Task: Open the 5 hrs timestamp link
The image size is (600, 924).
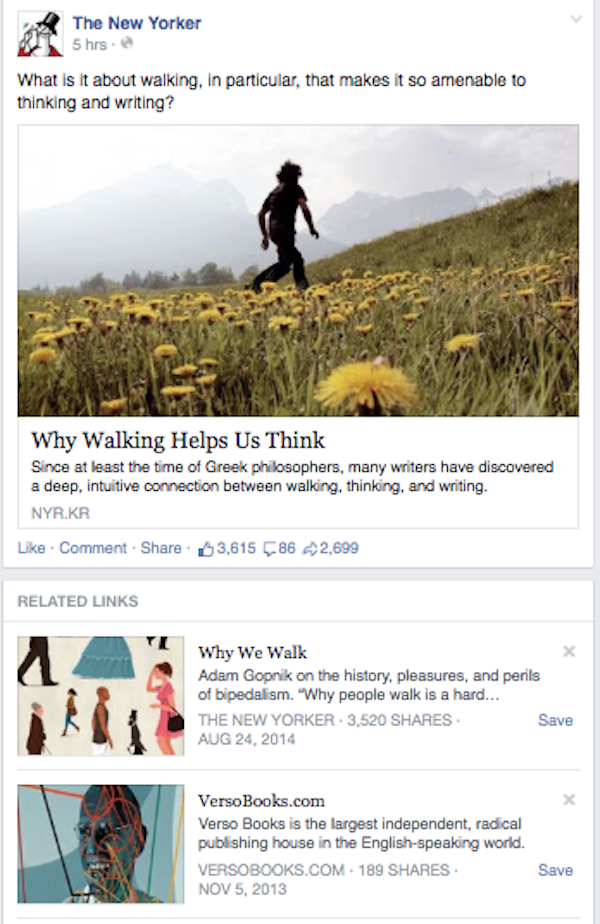Action: [90, 44]
